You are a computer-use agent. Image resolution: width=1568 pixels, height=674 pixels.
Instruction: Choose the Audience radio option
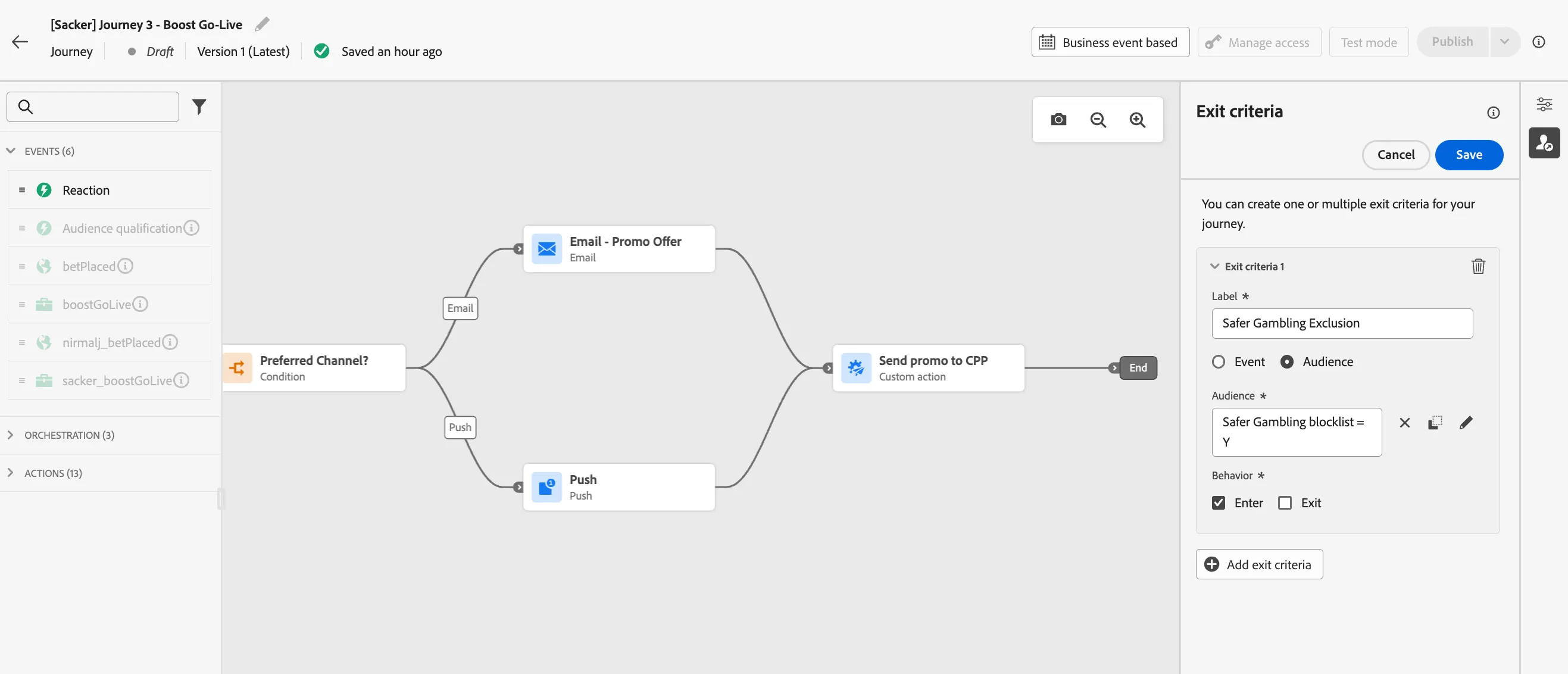pos(1286,361)
